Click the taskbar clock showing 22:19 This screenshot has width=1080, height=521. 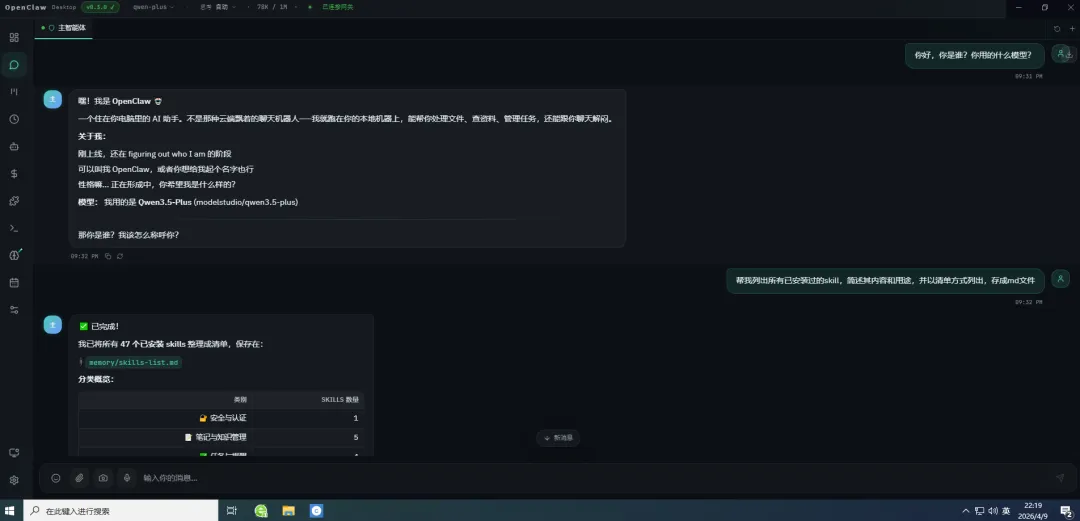coord(1032,511)
